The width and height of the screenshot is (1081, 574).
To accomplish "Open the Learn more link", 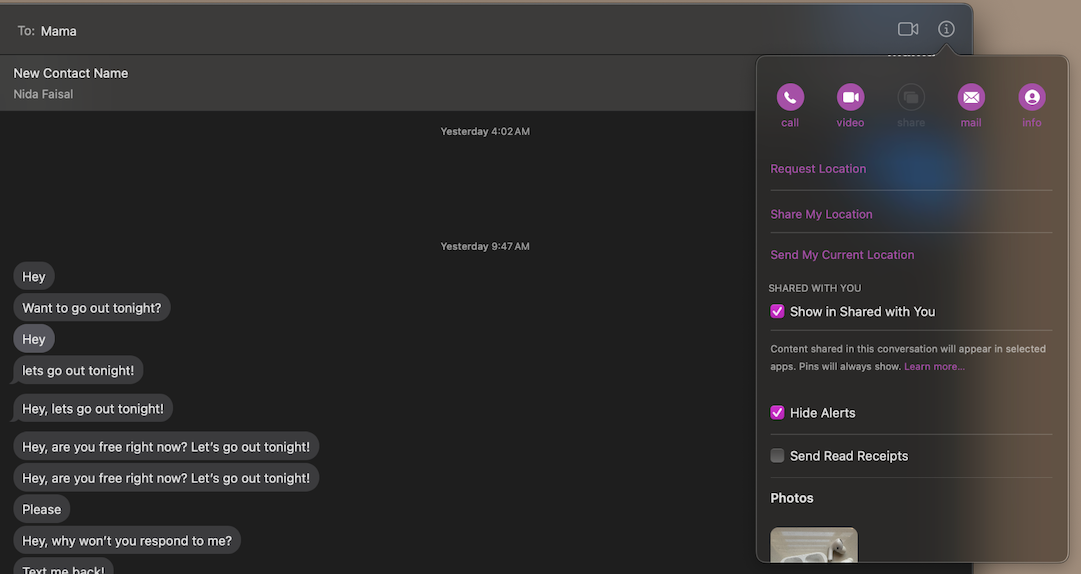I will (x=934, y=367).
